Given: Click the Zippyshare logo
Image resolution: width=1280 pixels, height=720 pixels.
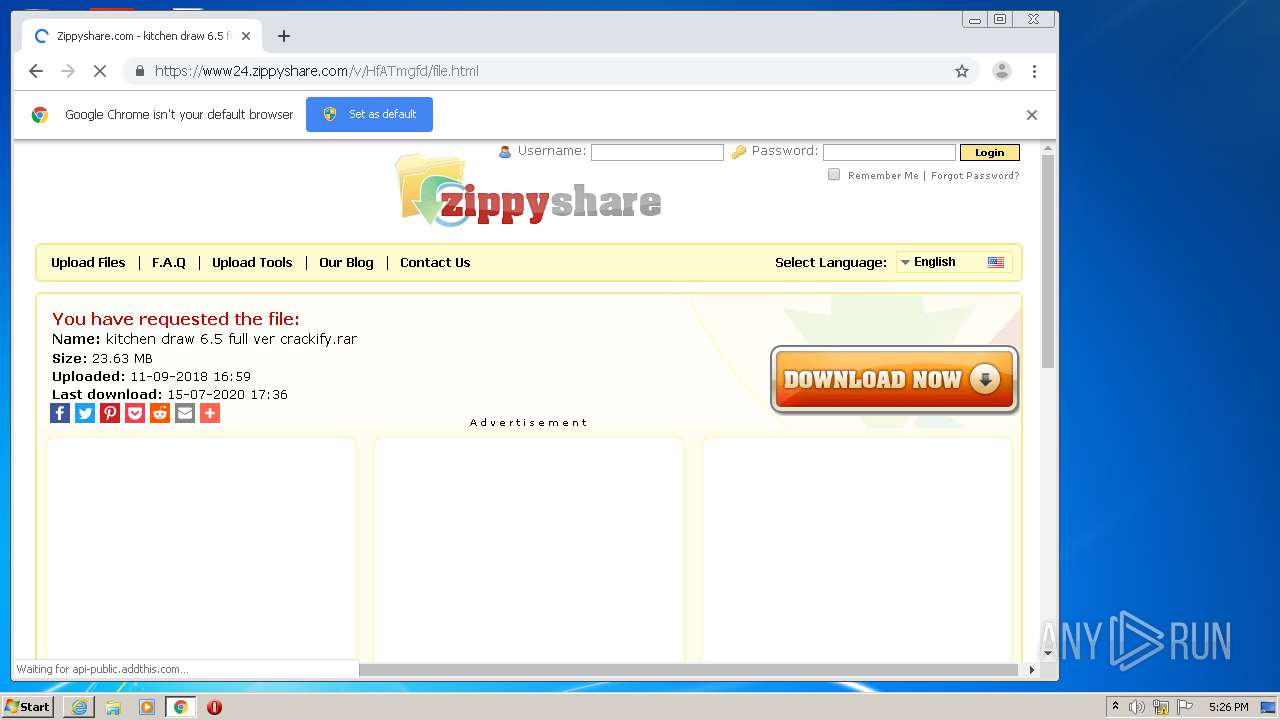Looking at the screenshot, I should (x=529, y=190).
